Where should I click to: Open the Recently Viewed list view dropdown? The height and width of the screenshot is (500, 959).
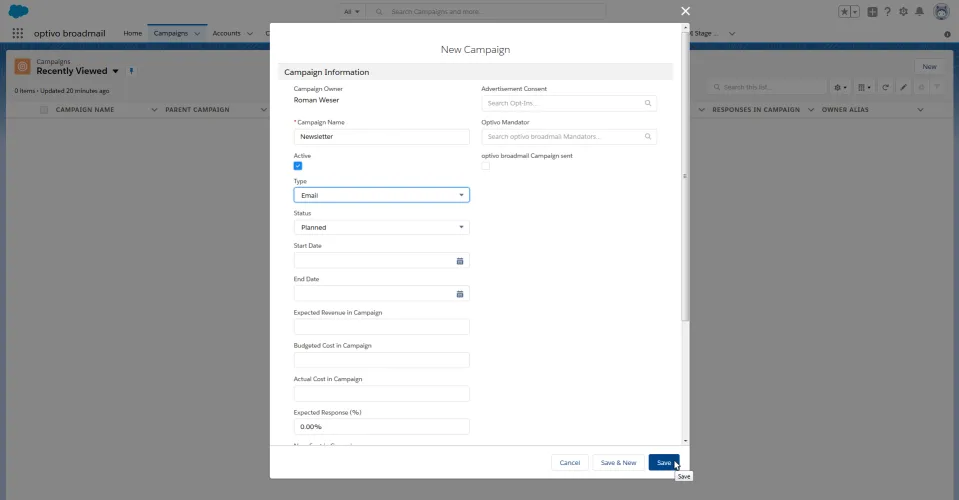(115, 72)
